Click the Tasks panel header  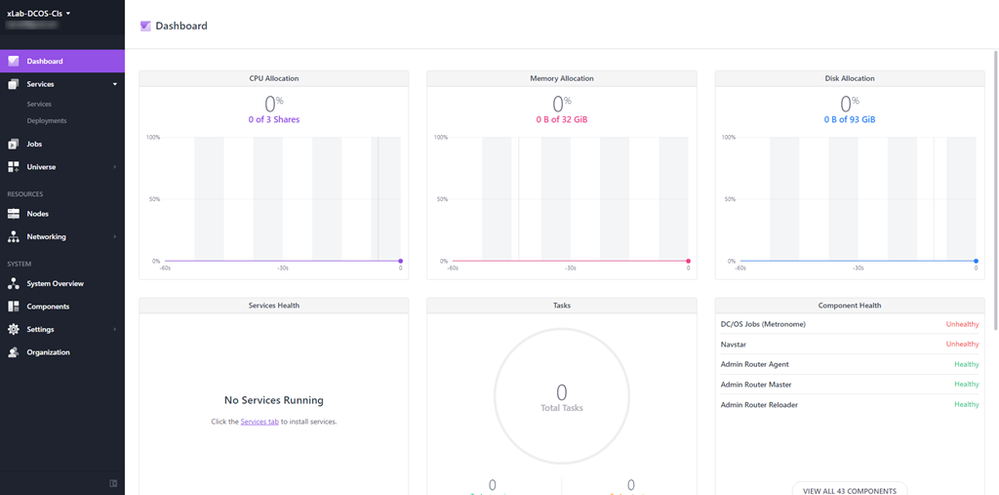point(562,305)
